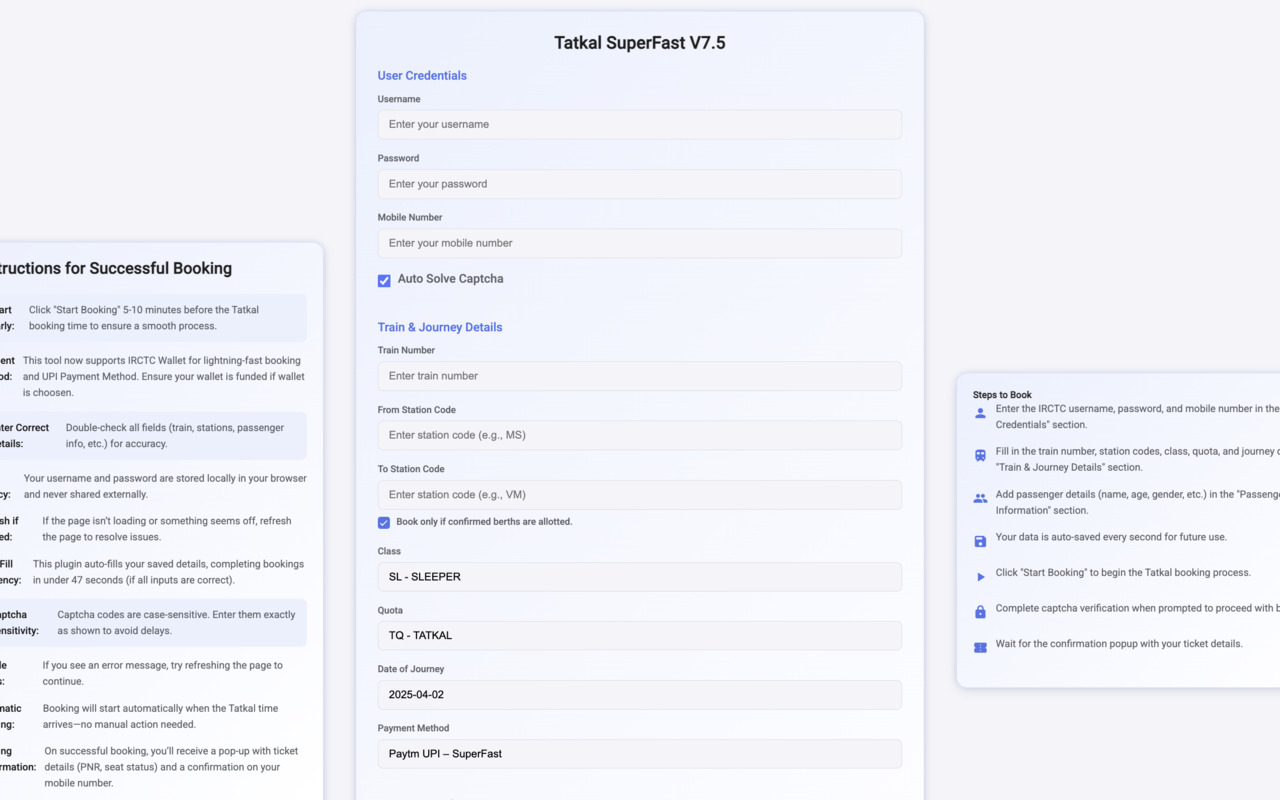This screenshot has width=1280, height=800.
Task: Select the User Credentials section heading
Action: 422,75
